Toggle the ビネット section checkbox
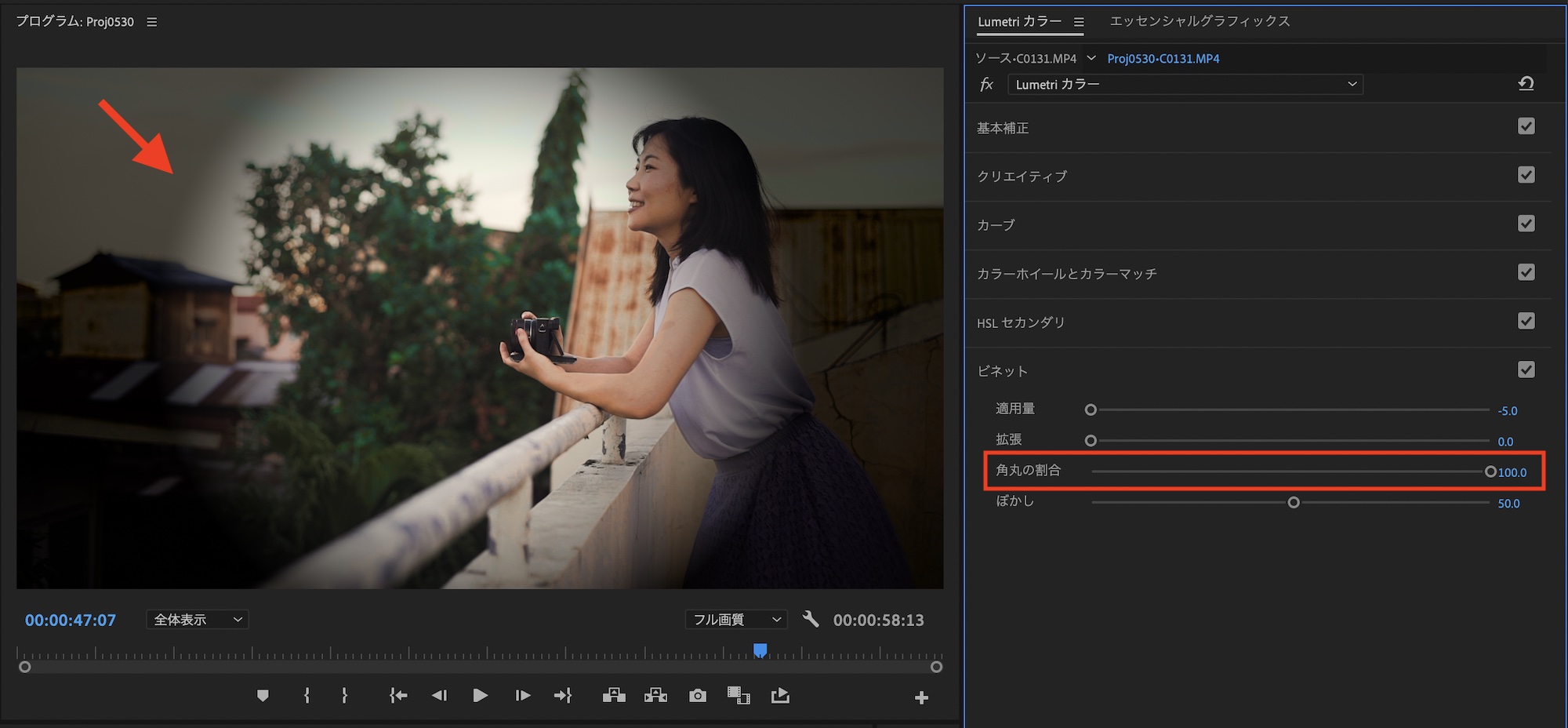Viewport: 1568px width, 728px height. point(1526,369)
